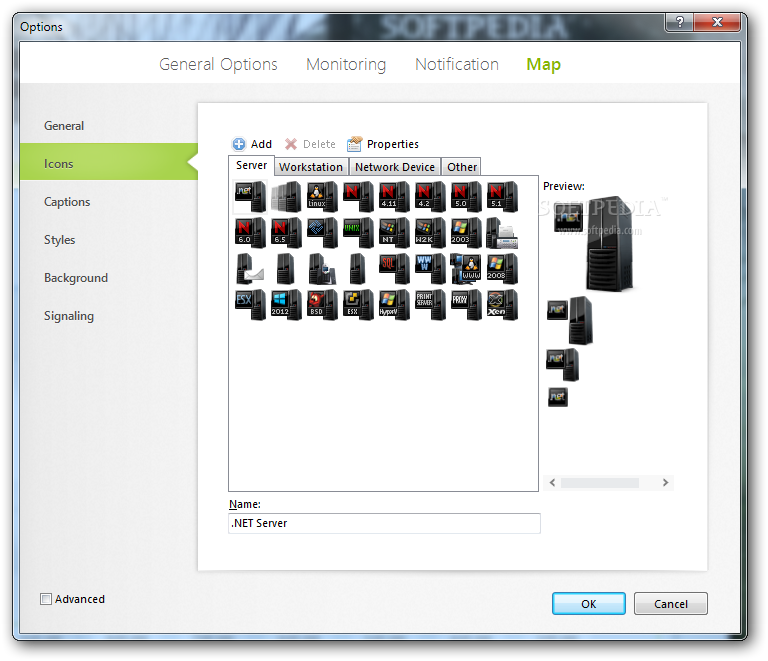768x661 pixels.
Task: Select the Icons sidebar section
Action: click(109, 162)
